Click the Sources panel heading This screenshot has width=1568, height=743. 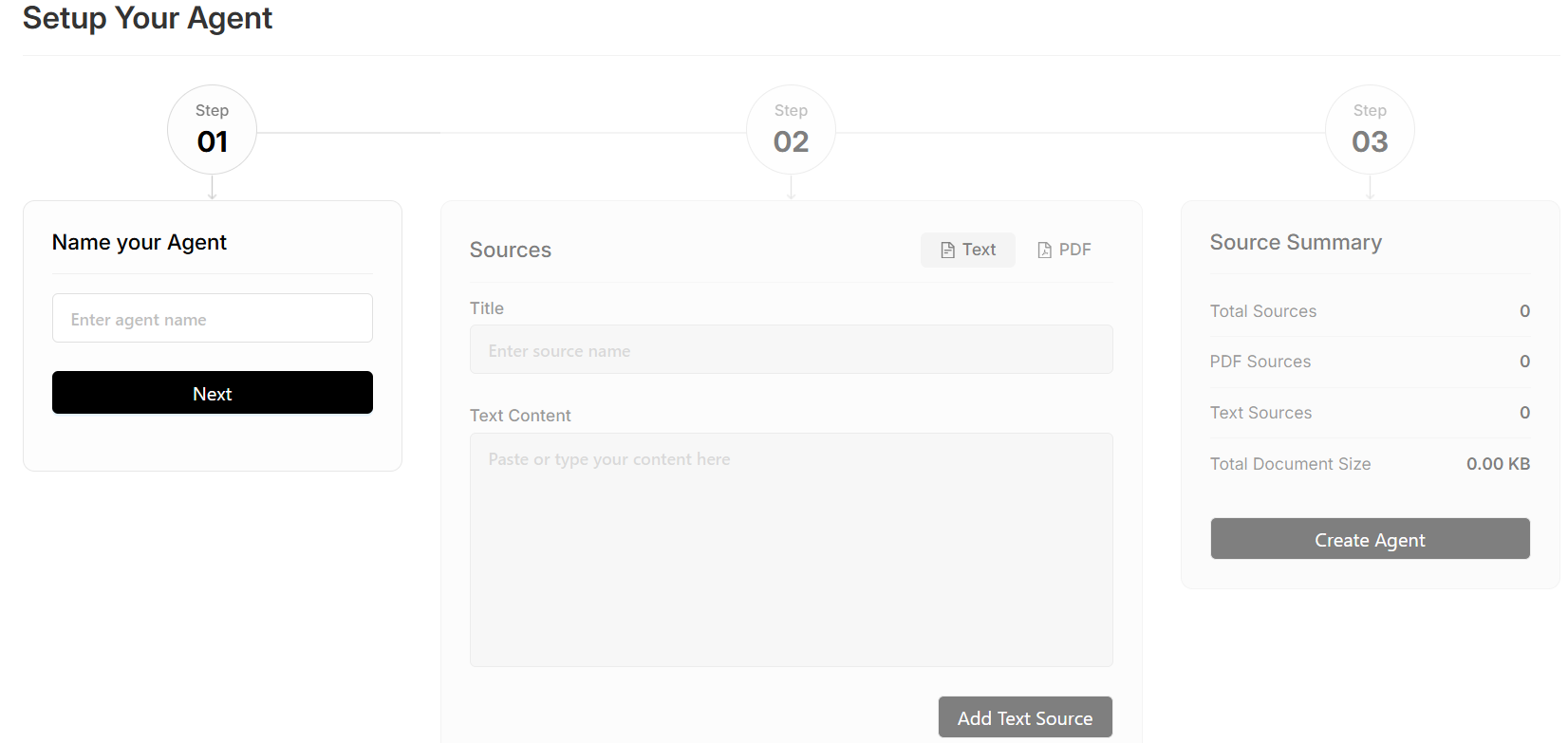(511, 250)
